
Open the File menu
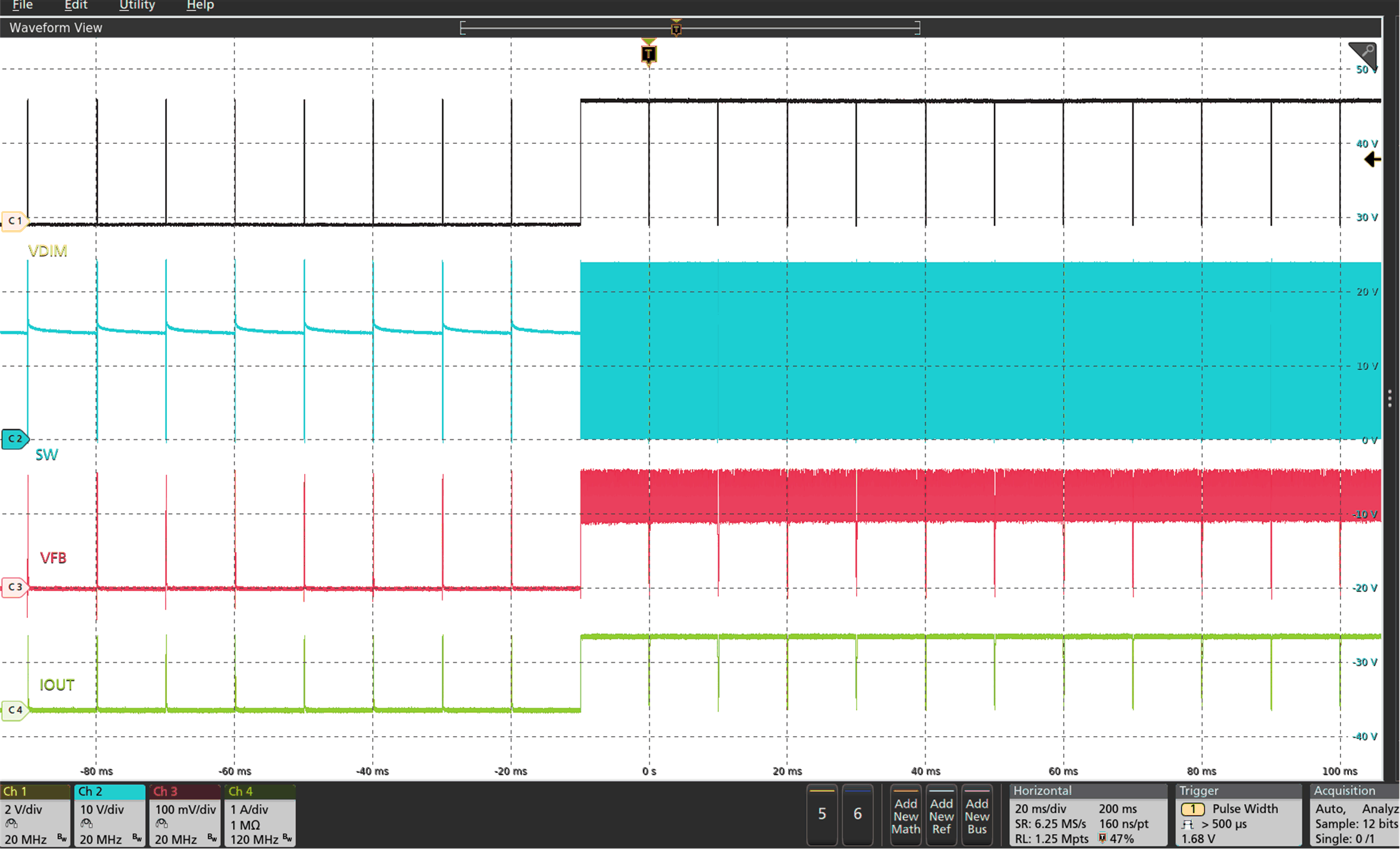click(22, 5)
